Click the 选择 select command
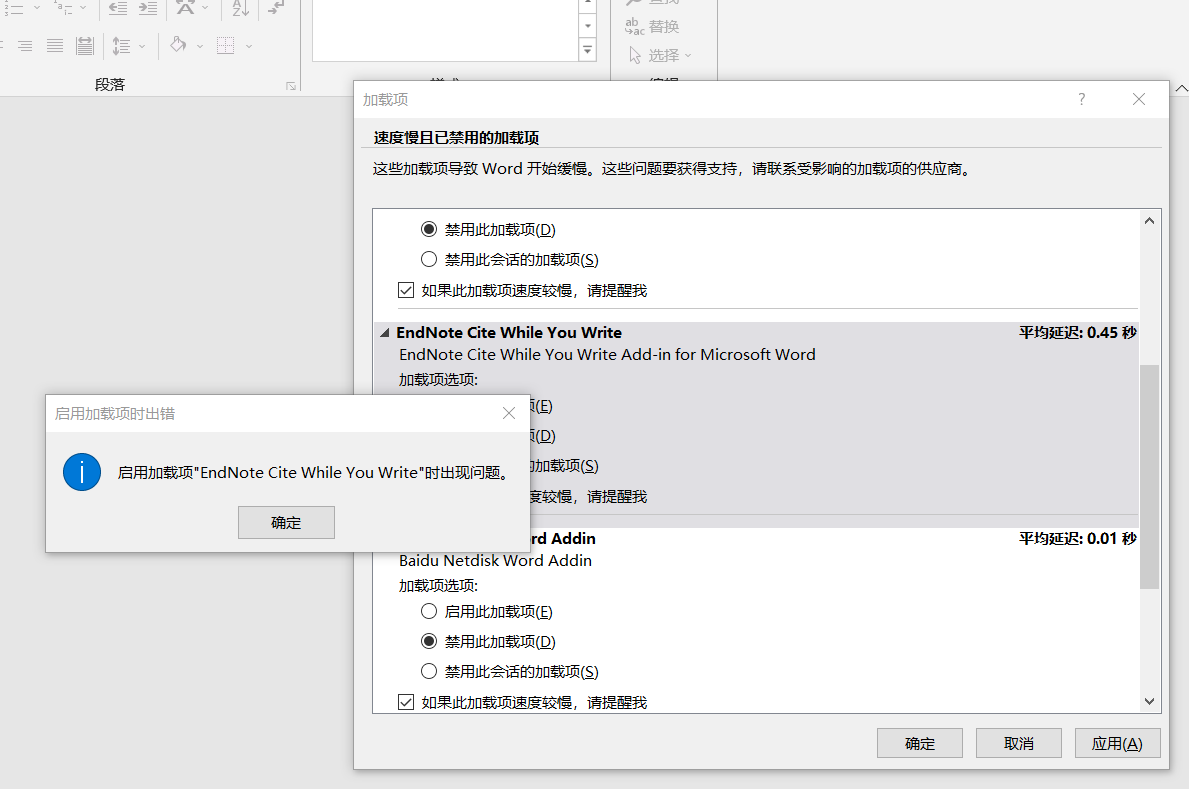The height and width of the screenshot is (789, 1189). 659,55
